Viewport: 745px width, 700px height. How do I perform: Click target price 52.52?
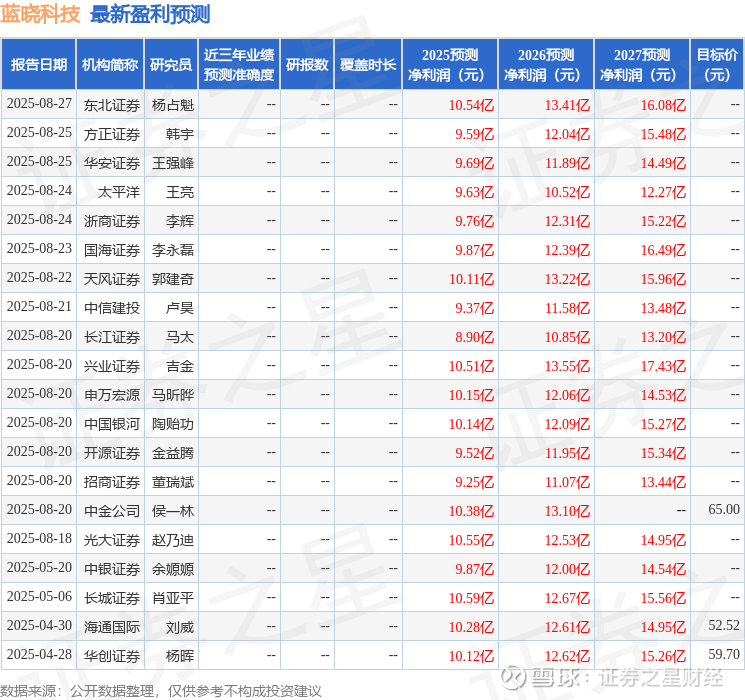(724, 625)
